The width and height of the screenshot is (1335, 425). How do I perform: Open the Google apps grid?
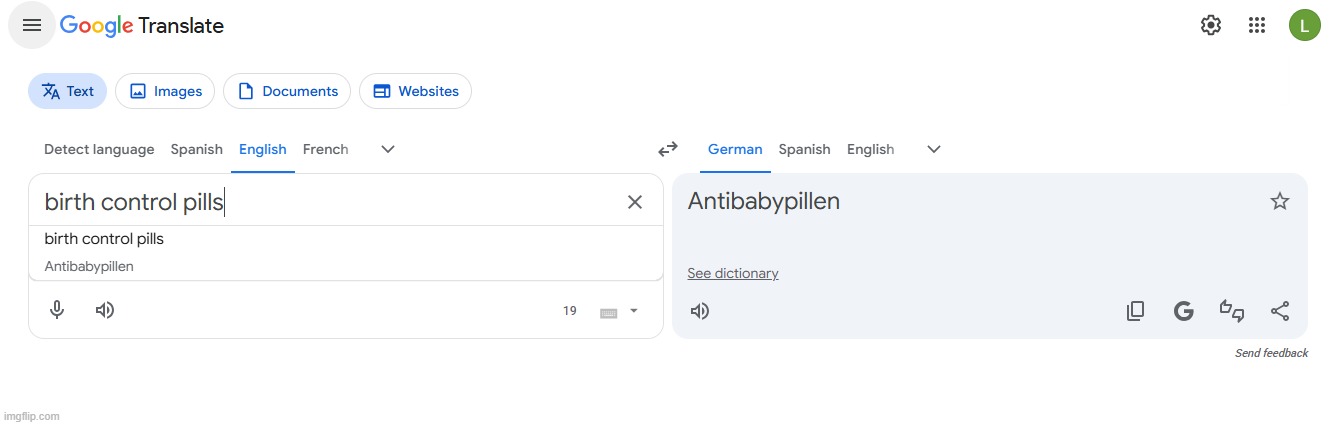[x=1257, y=26]
